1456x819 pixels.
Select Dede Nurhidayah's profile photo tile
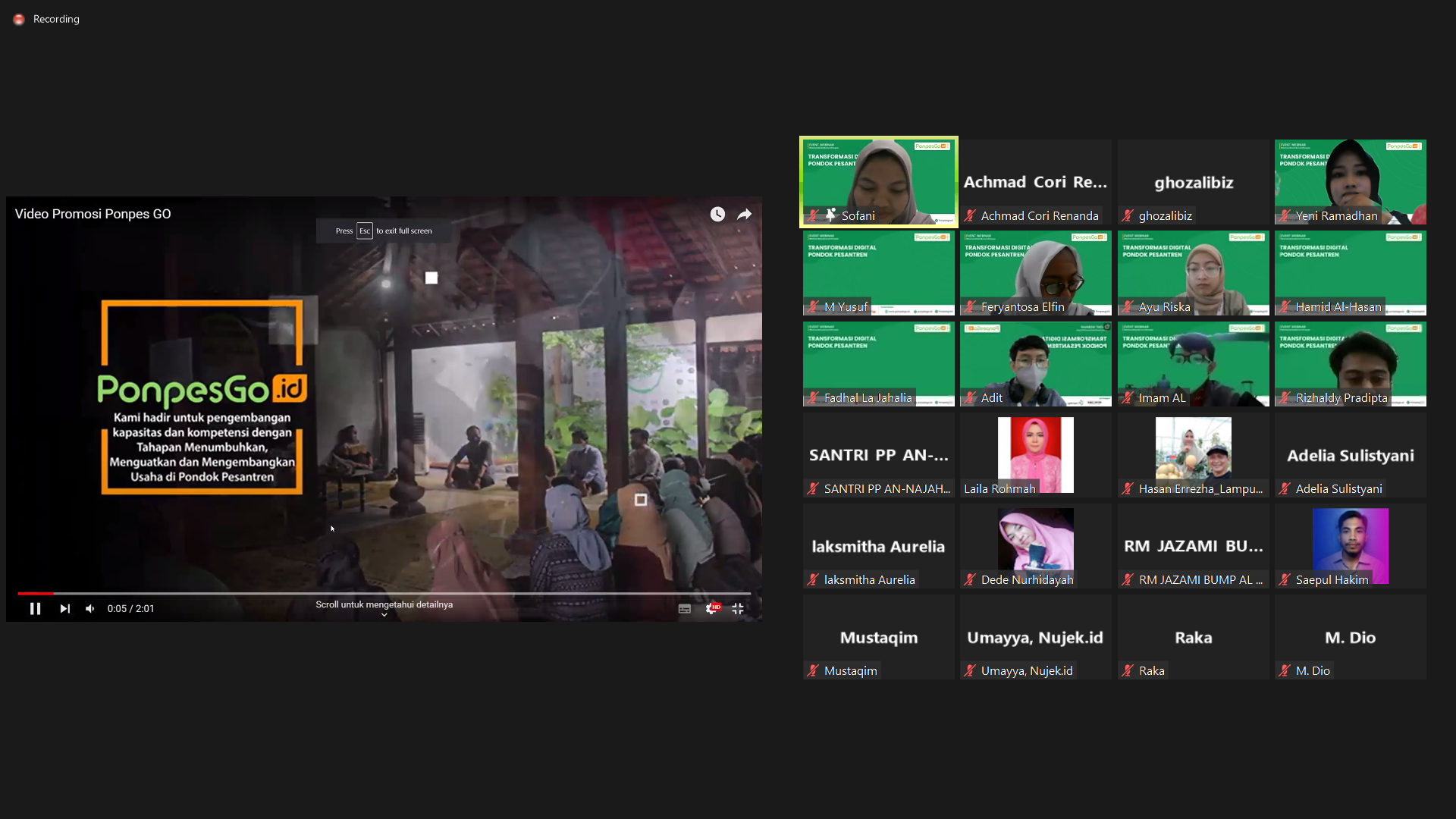pos(1036,546)
